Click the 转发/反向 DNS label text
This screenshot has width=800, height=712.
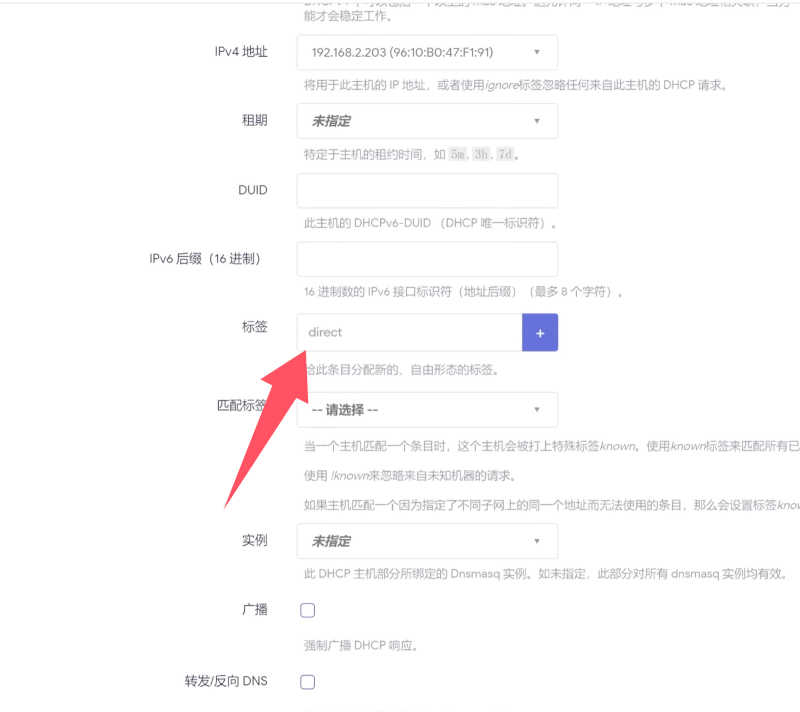click(226, 681)
